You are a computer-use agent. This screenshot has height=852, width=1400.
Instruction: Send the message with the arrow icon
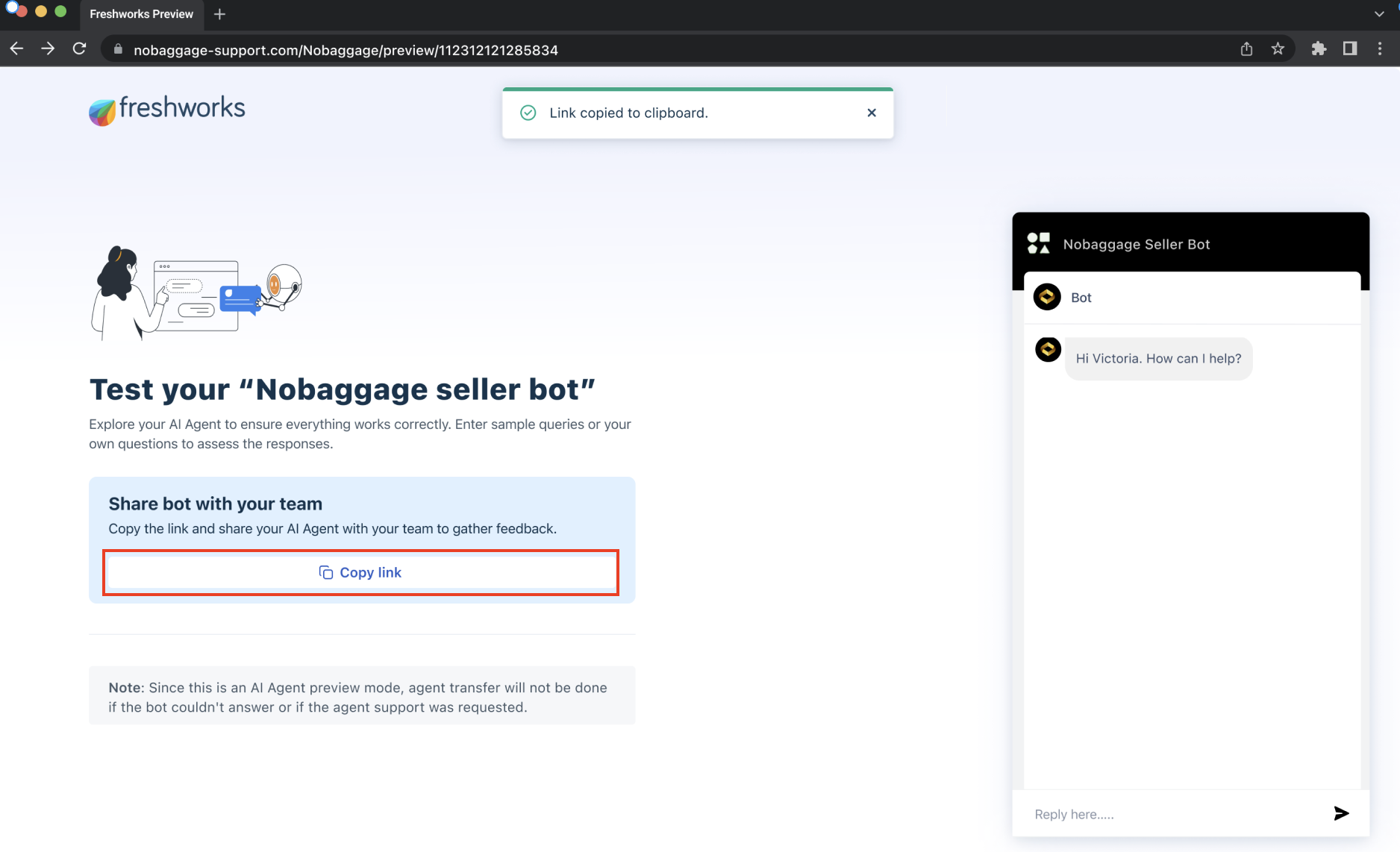click(x=1341, y=813)
